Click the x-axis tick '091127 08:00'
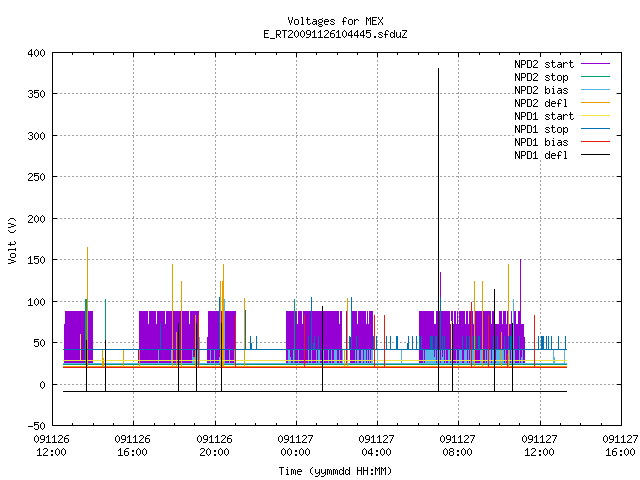 [x=458, y=446]
